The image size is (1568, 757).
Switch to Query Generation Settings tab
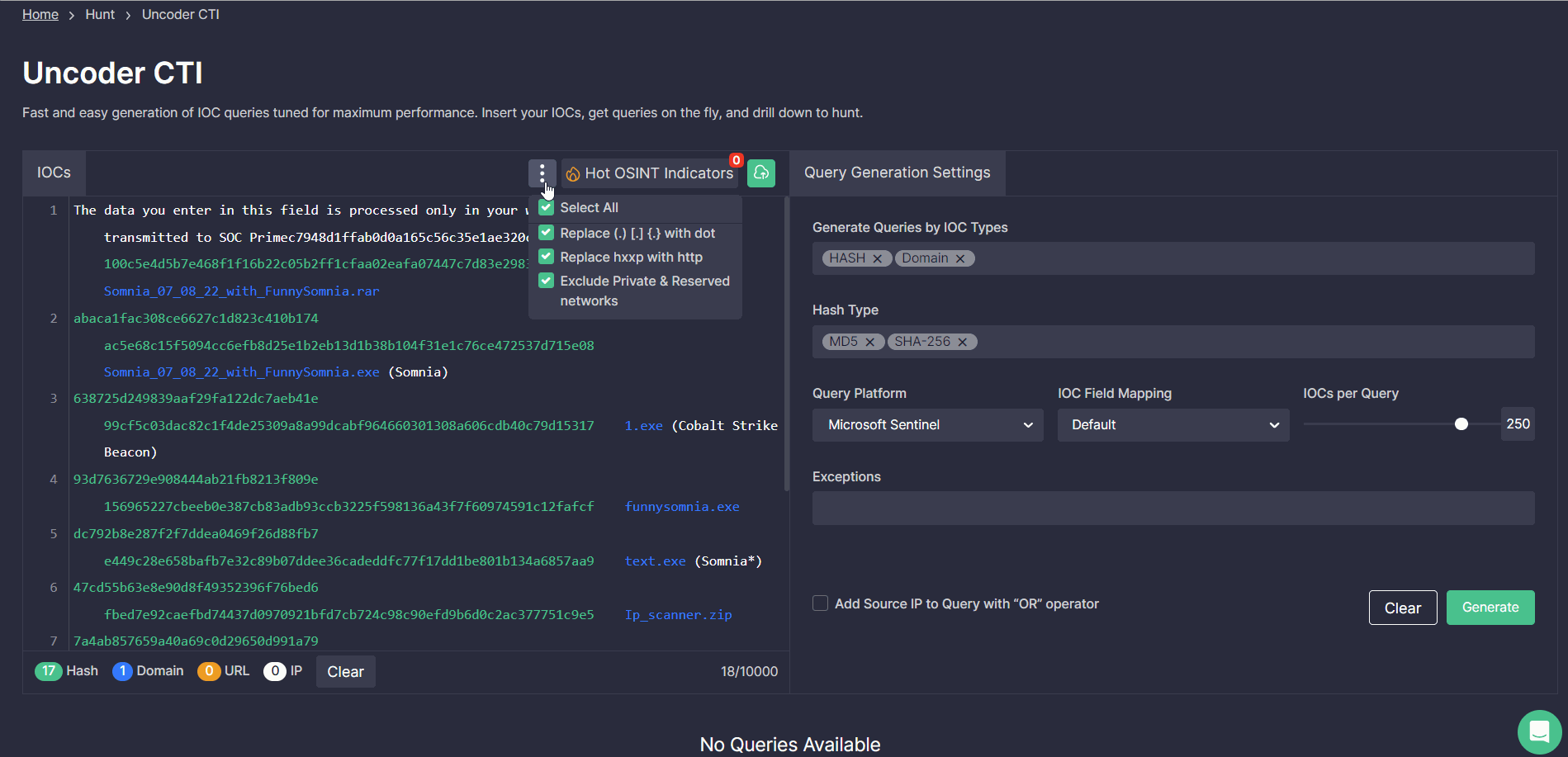[x=897, y=173]
